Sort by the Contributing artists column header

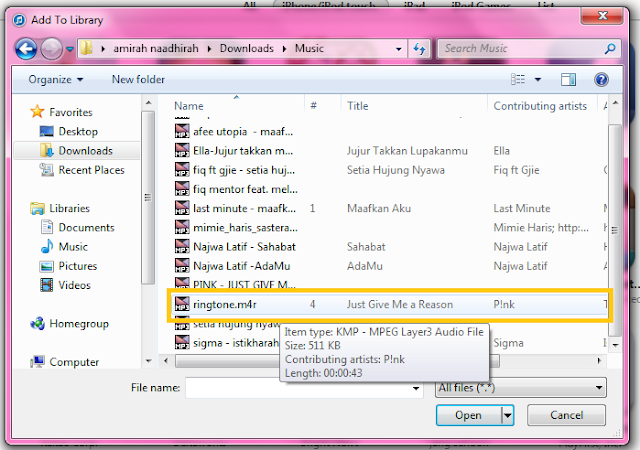(x=542, y=106)
